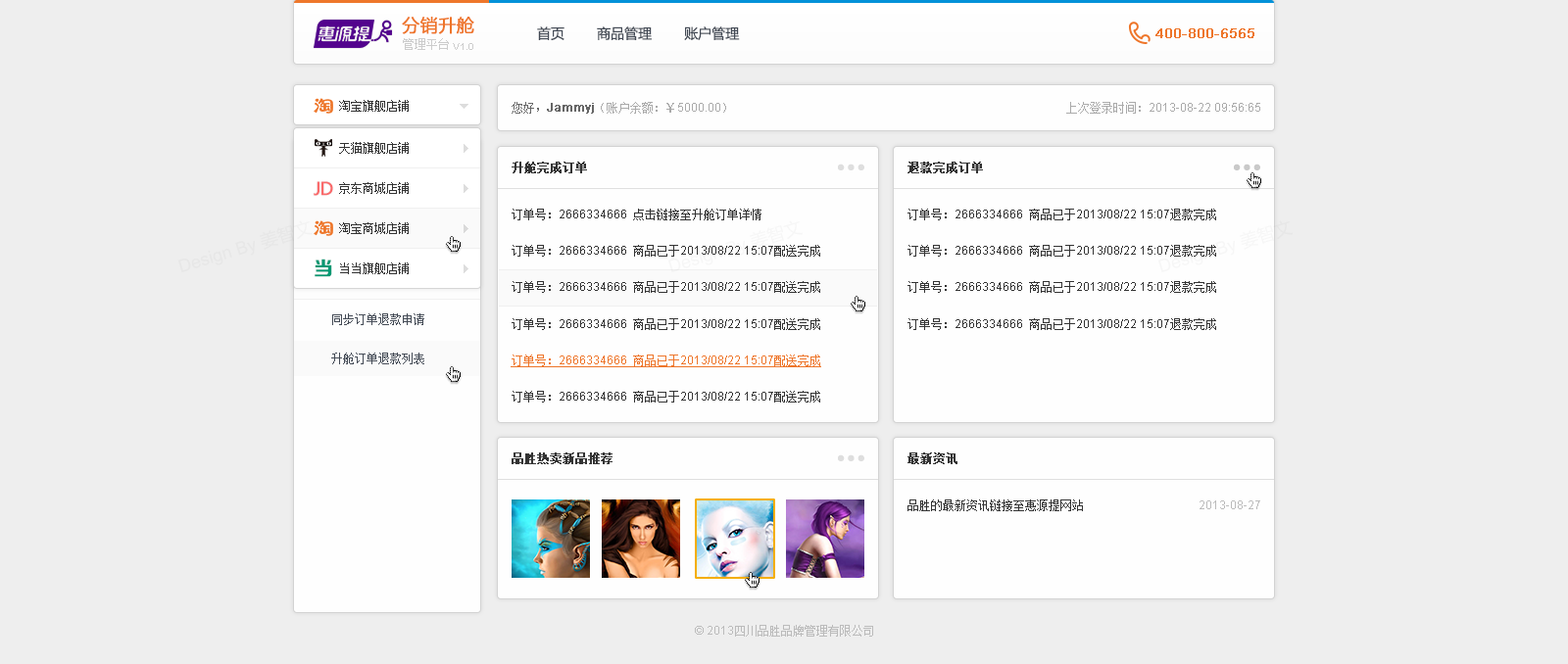Choose 天猫旗舰店铺 from the store list
The height and width of the screenshot is (664, 1568).
387,148
